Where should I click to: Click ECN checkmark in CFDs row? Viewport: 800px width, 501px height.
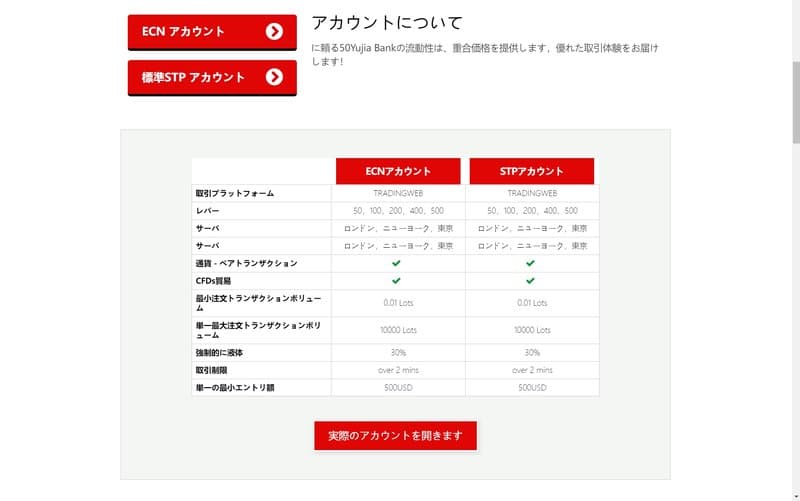[x=396, y=281]
